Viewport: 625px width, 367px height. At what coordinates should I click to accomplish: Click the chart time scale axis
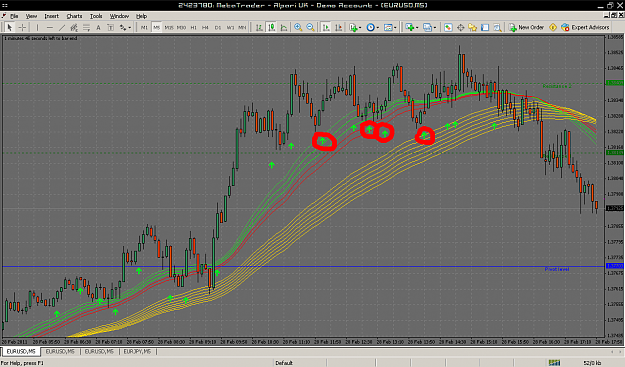click(x=304, y=342)
